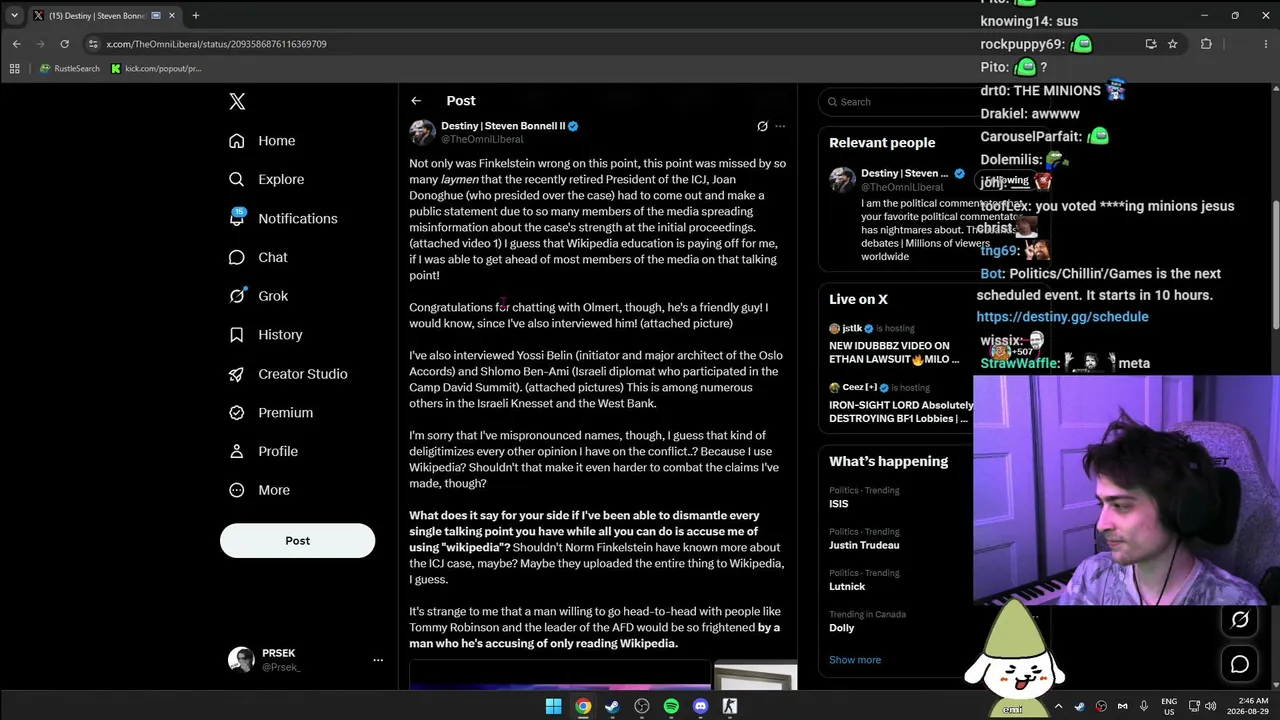Open OBS Studio from the taskbar

641,706
